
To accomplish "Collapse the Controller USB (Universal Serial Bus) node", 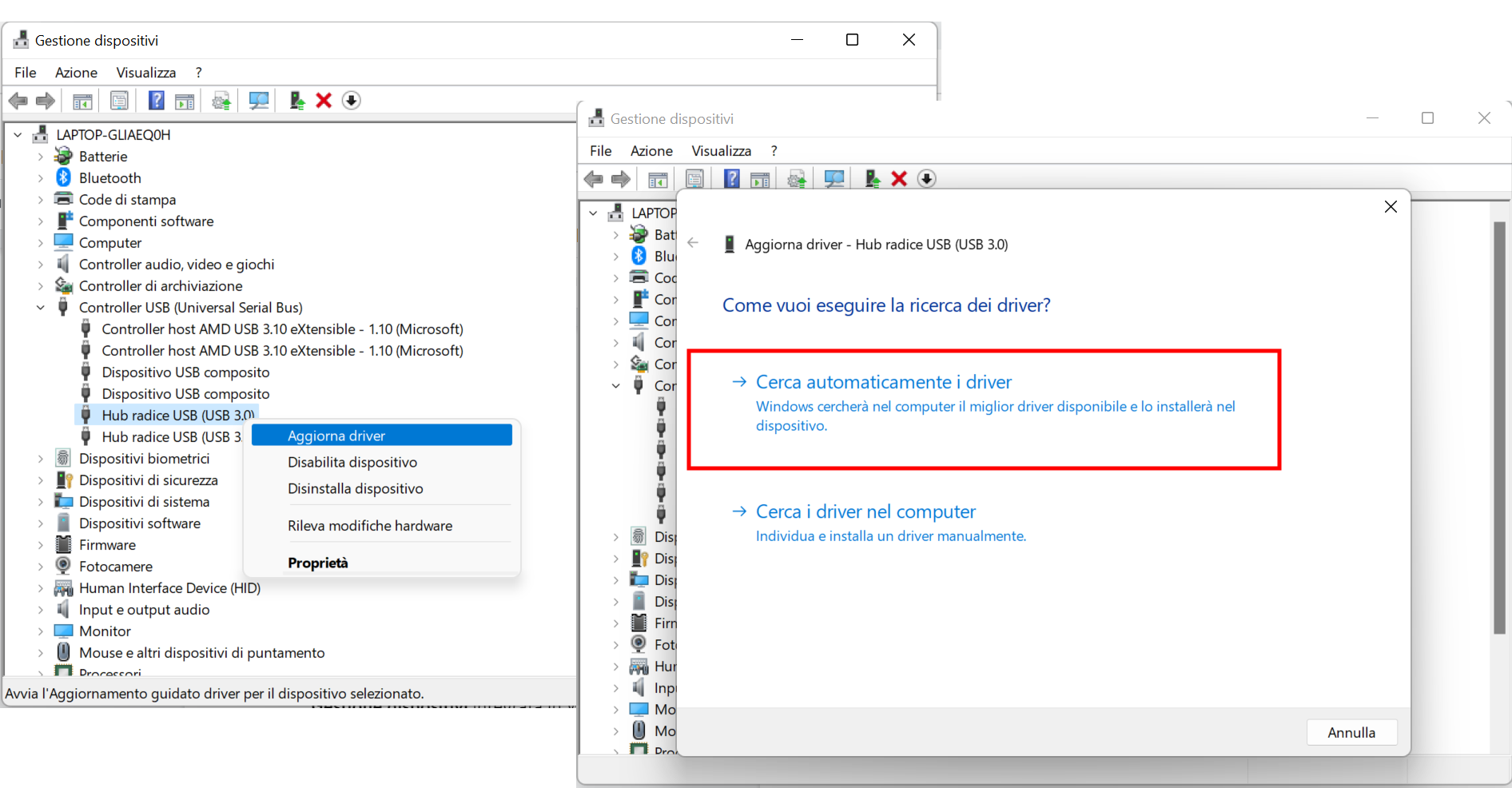I will [x=41, y=307].
